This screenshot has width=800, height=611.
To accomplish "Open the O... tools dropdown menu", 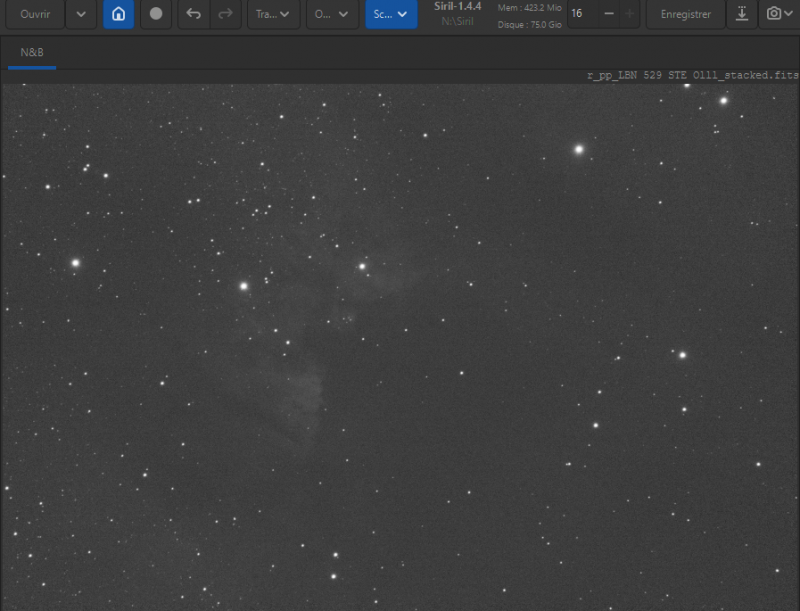I will 332,14.
